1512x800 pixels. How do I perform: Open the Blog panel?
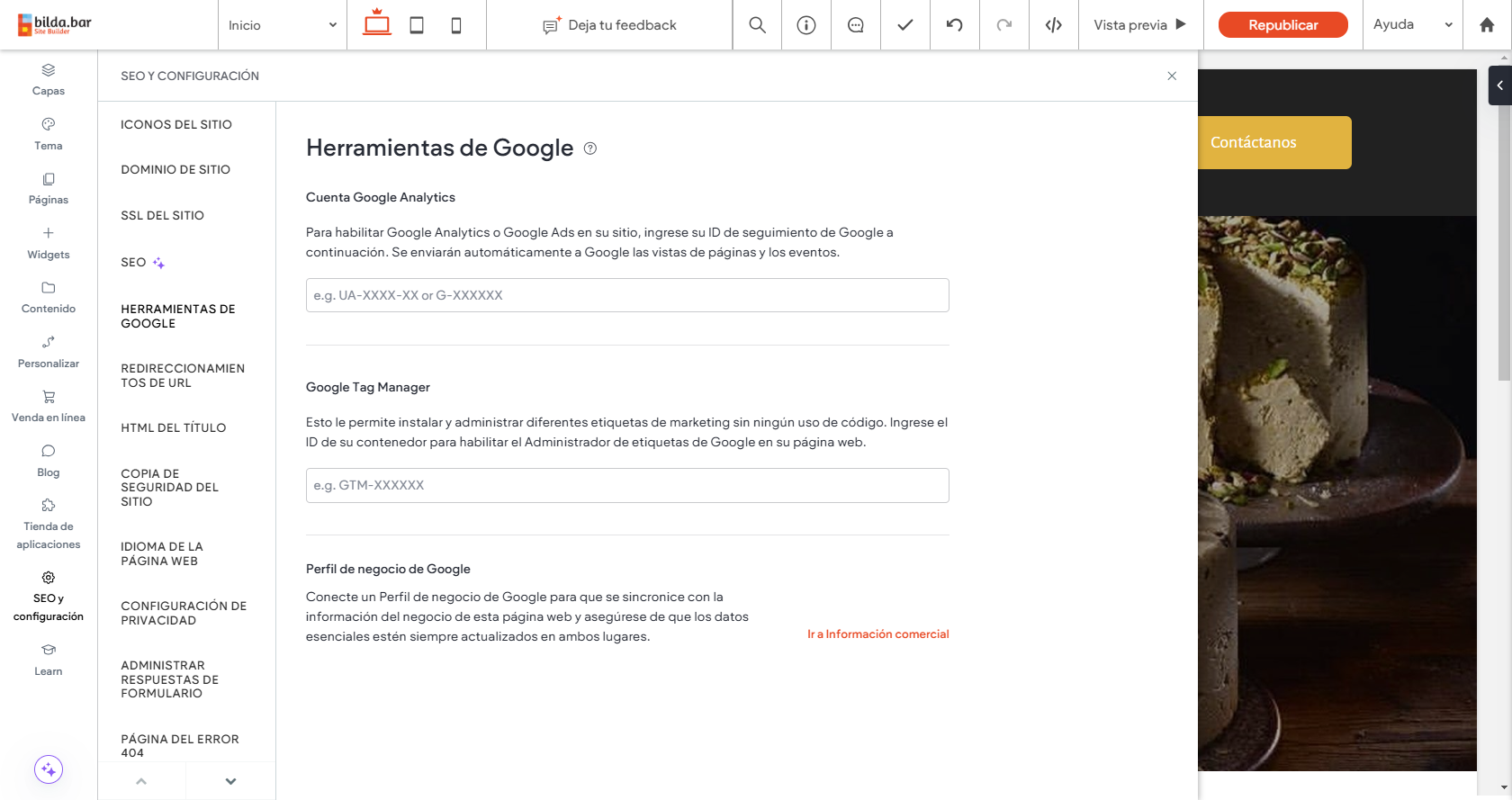pyautogui.click(x=49, y=461)
